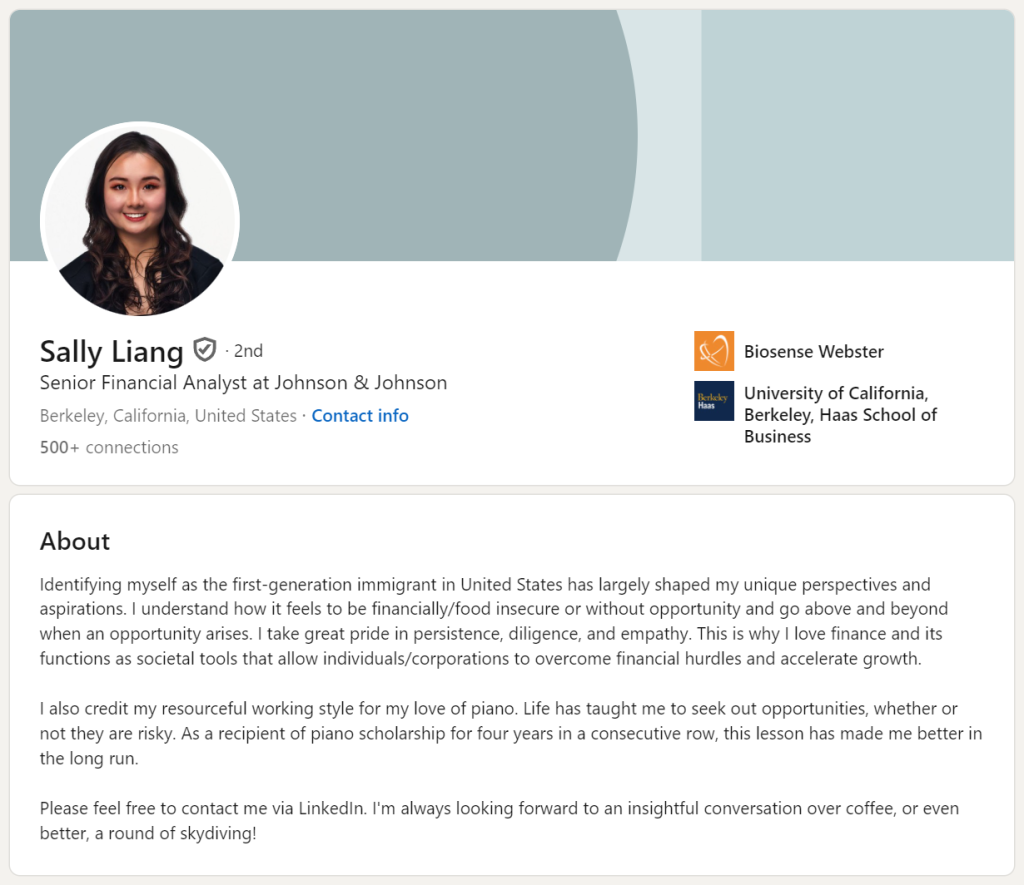Click the verified profile shield badge
The height and width of the screenshot is (885, 1024).
point(206,350)
